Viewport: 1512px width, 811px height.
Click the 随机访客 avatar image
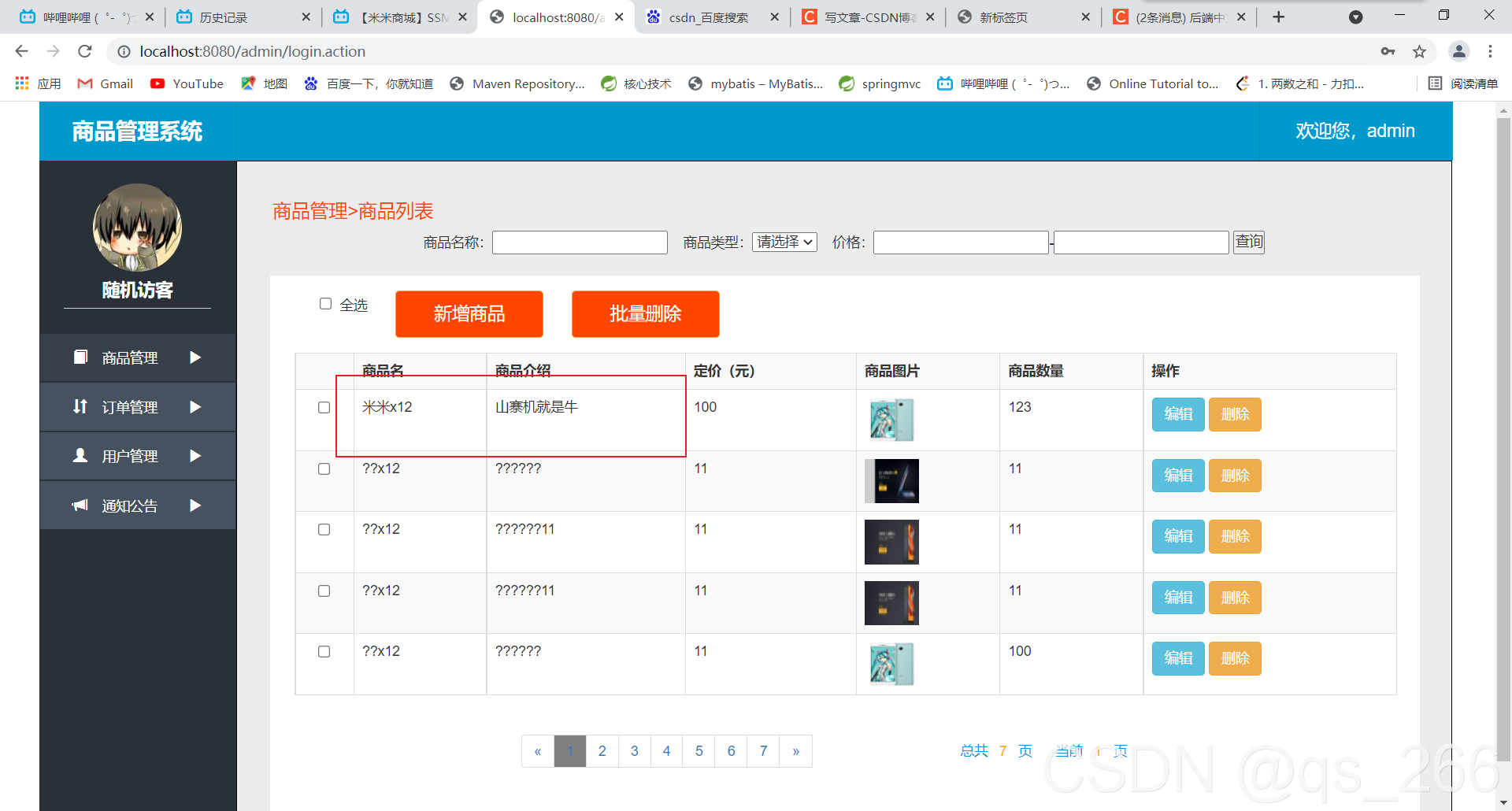pos(137,228)
